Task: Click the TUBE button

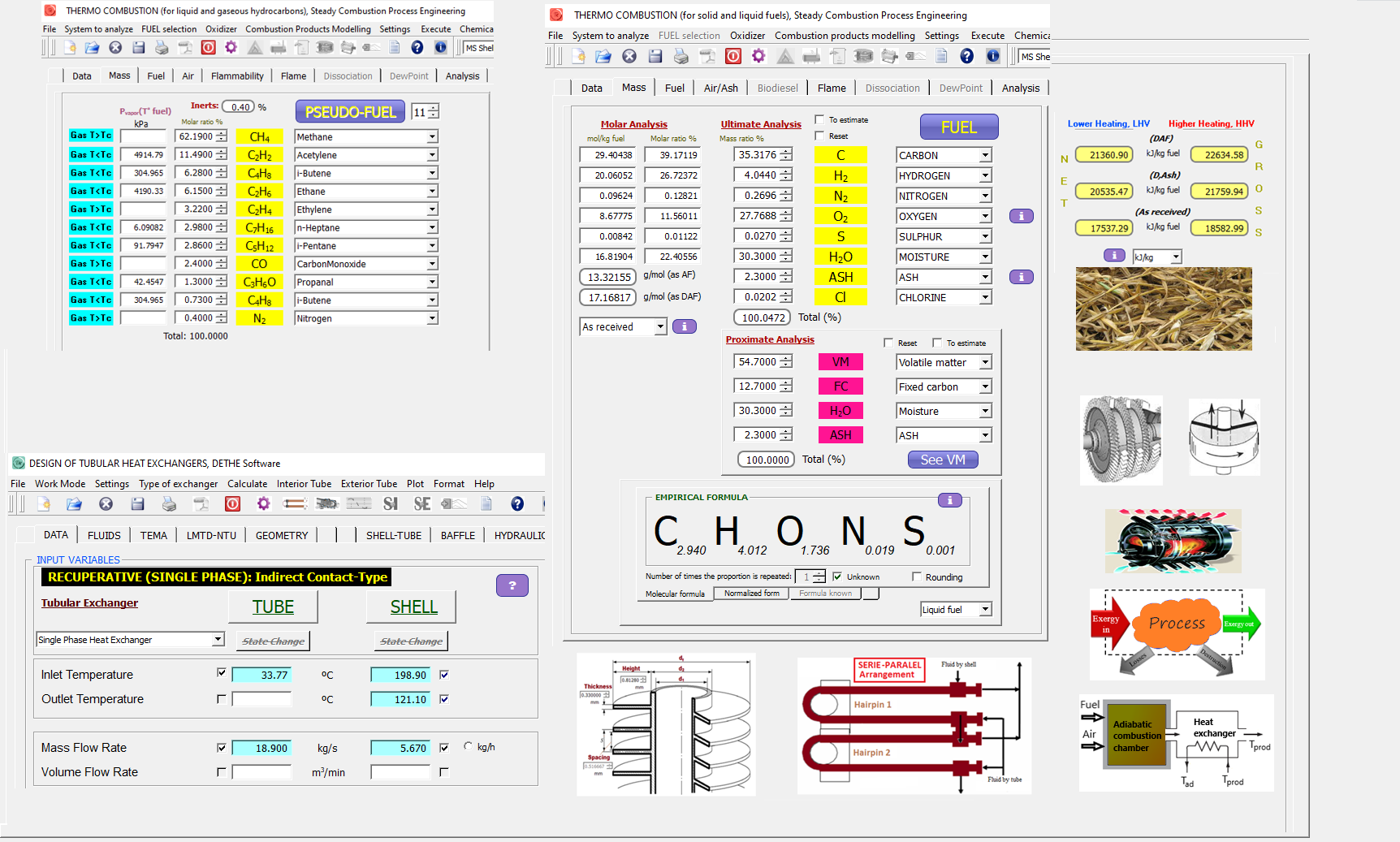Action: point(273,607)
